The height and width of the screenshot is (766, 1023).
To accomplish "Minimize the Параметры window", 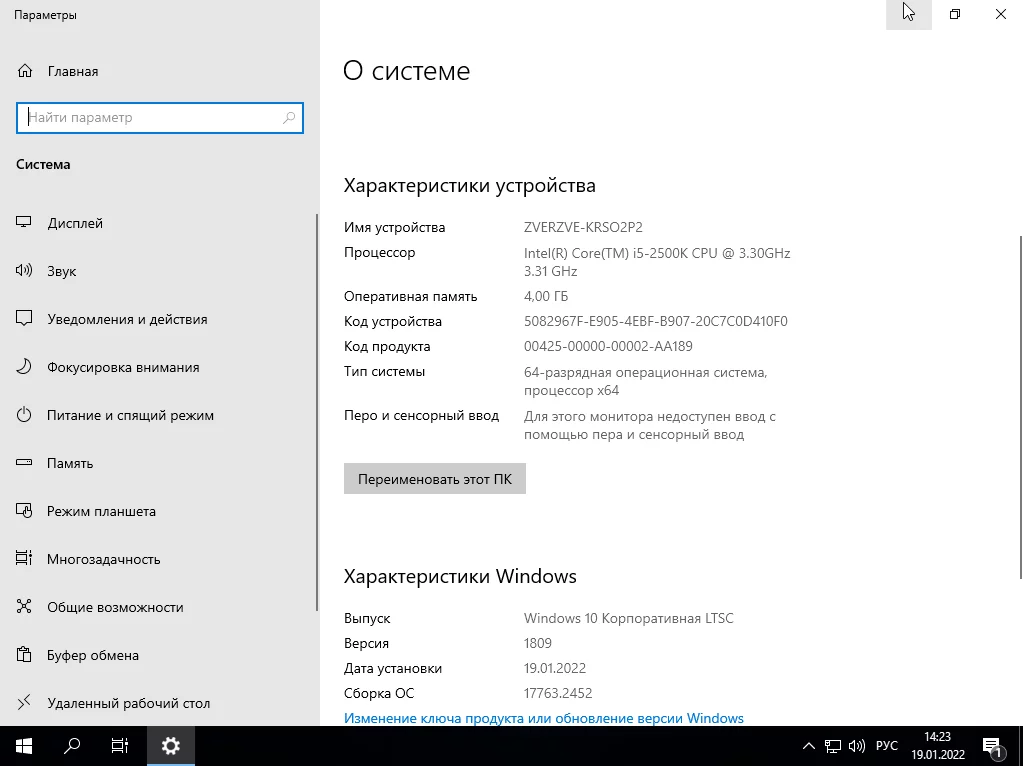I will point(909,14).
